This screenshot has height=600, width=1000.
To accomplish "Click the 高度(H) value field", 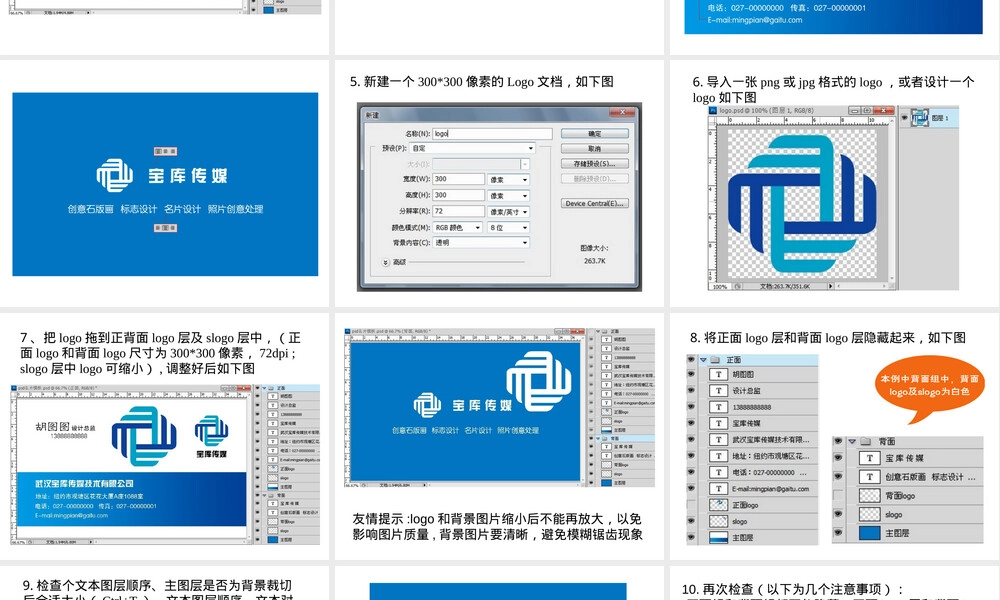I will (459, 195).
